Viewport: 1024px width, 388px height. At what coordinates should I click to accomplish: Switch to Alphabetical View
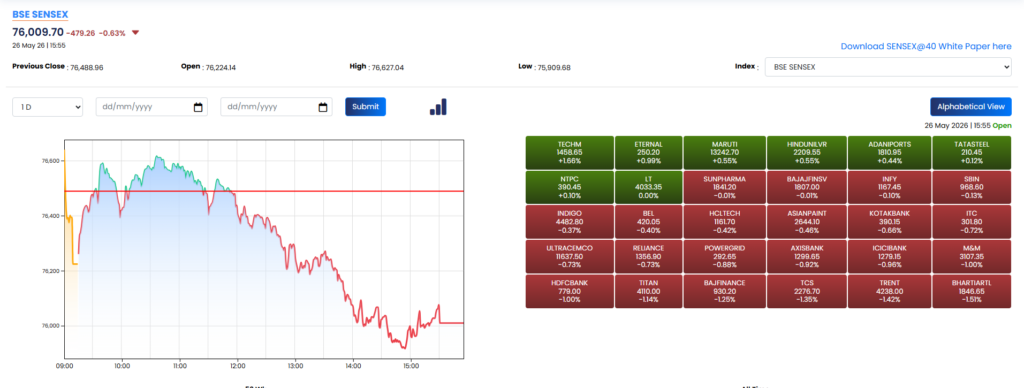click(x=970, y=106)
